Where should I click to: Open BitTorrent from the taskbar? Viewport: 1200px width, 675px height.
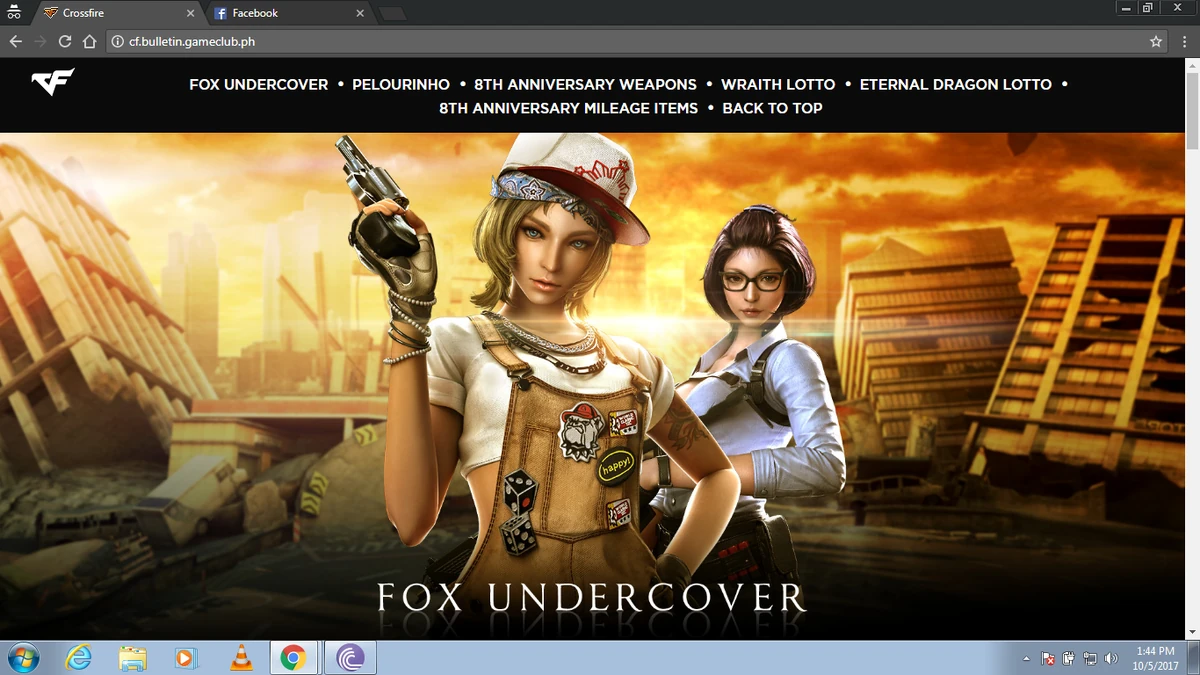349,658
